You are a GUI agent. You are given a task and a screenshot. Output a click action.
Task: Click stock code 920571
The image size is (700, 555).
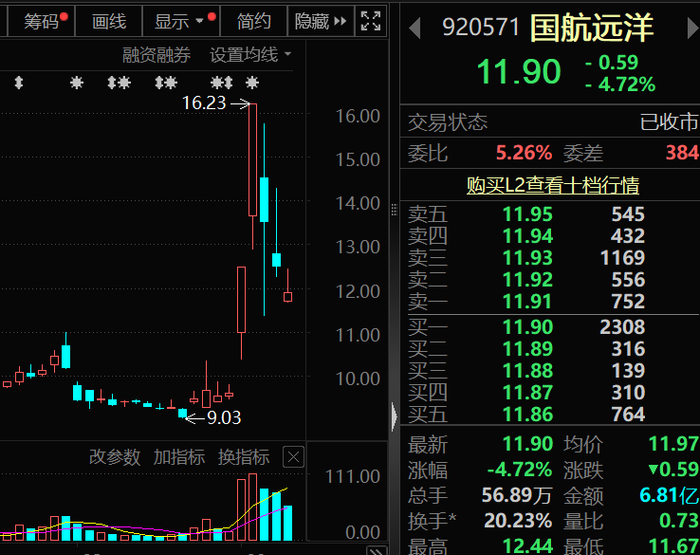coord(480,27)
